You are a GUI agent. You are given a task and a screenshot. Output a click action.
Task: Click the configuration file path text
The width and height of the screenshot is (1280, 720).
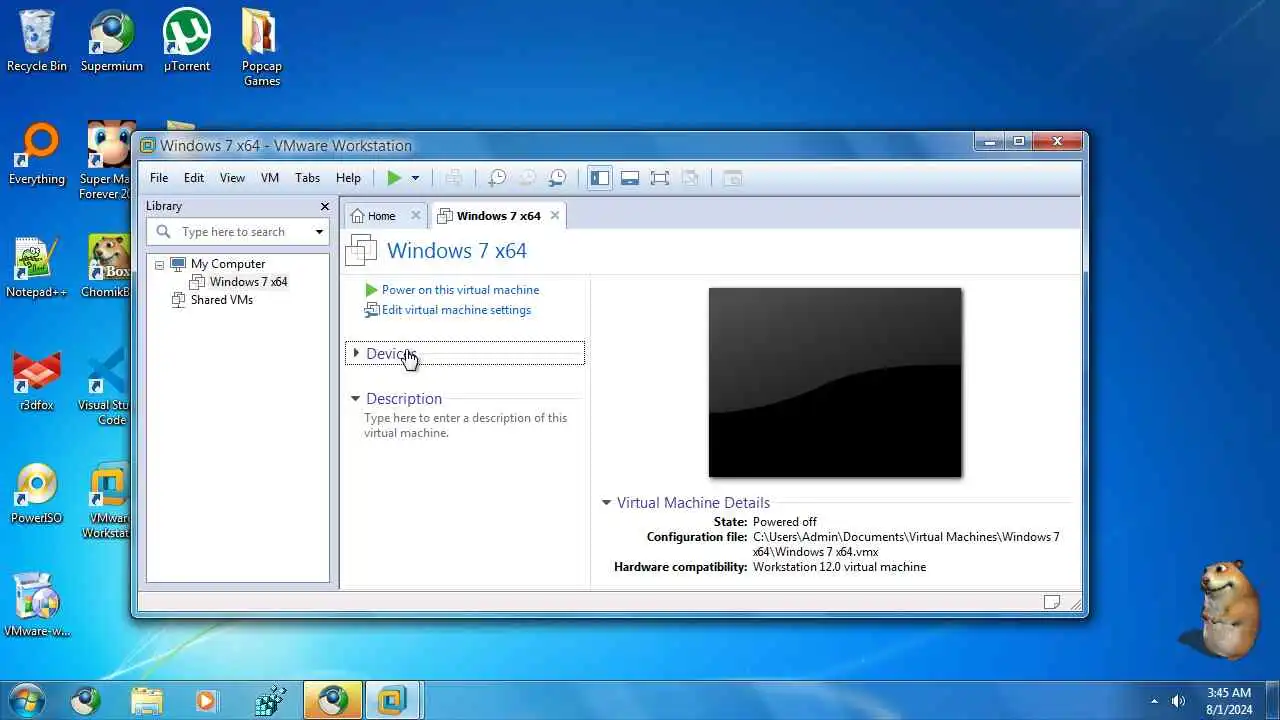(906, 544)
